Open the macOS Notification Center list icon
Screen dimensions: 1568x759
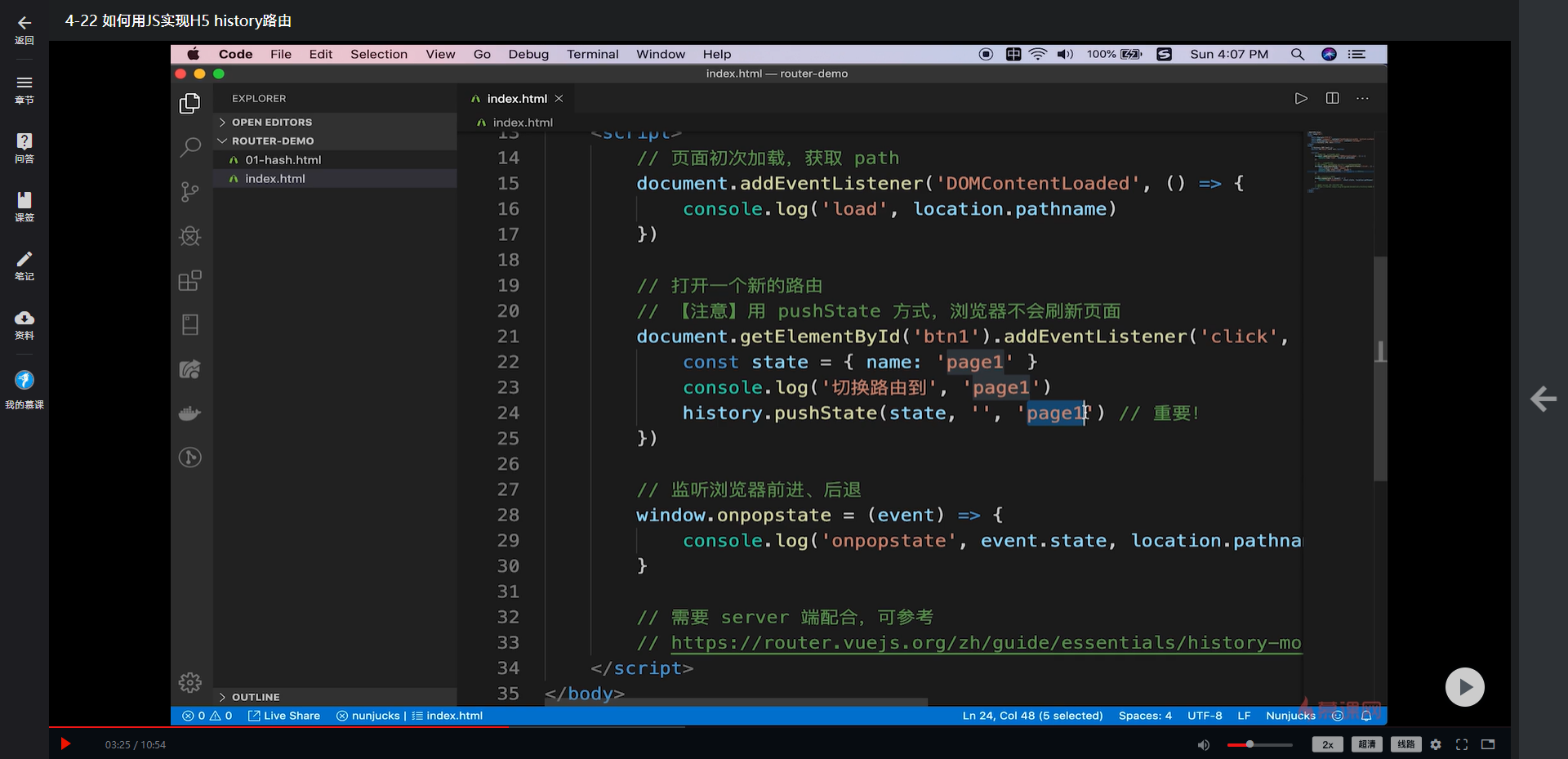(1357, 54)
